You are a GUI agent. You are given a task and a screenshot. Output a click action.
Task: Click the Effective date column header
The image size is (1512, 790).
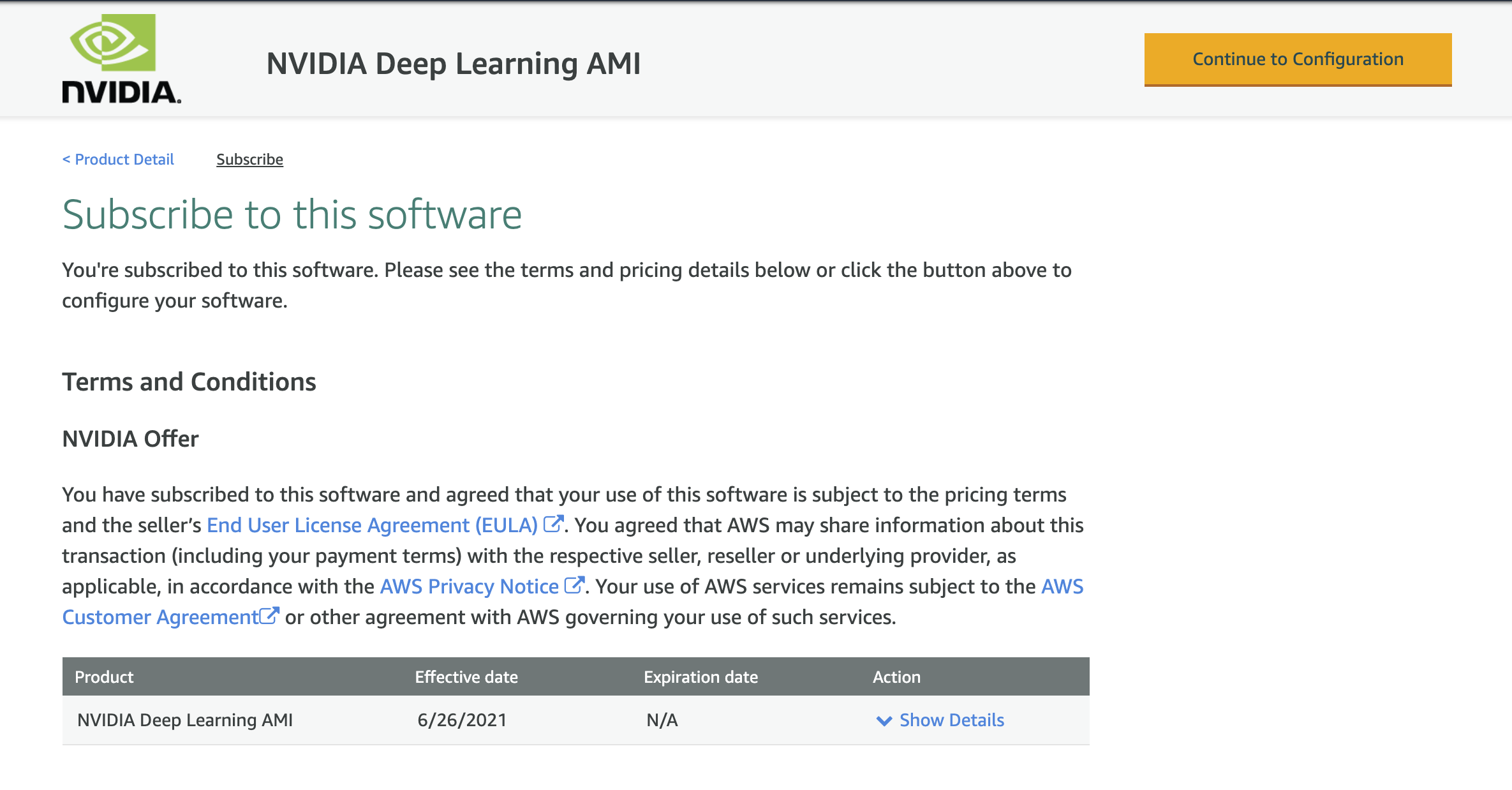[x=466, y=677]
